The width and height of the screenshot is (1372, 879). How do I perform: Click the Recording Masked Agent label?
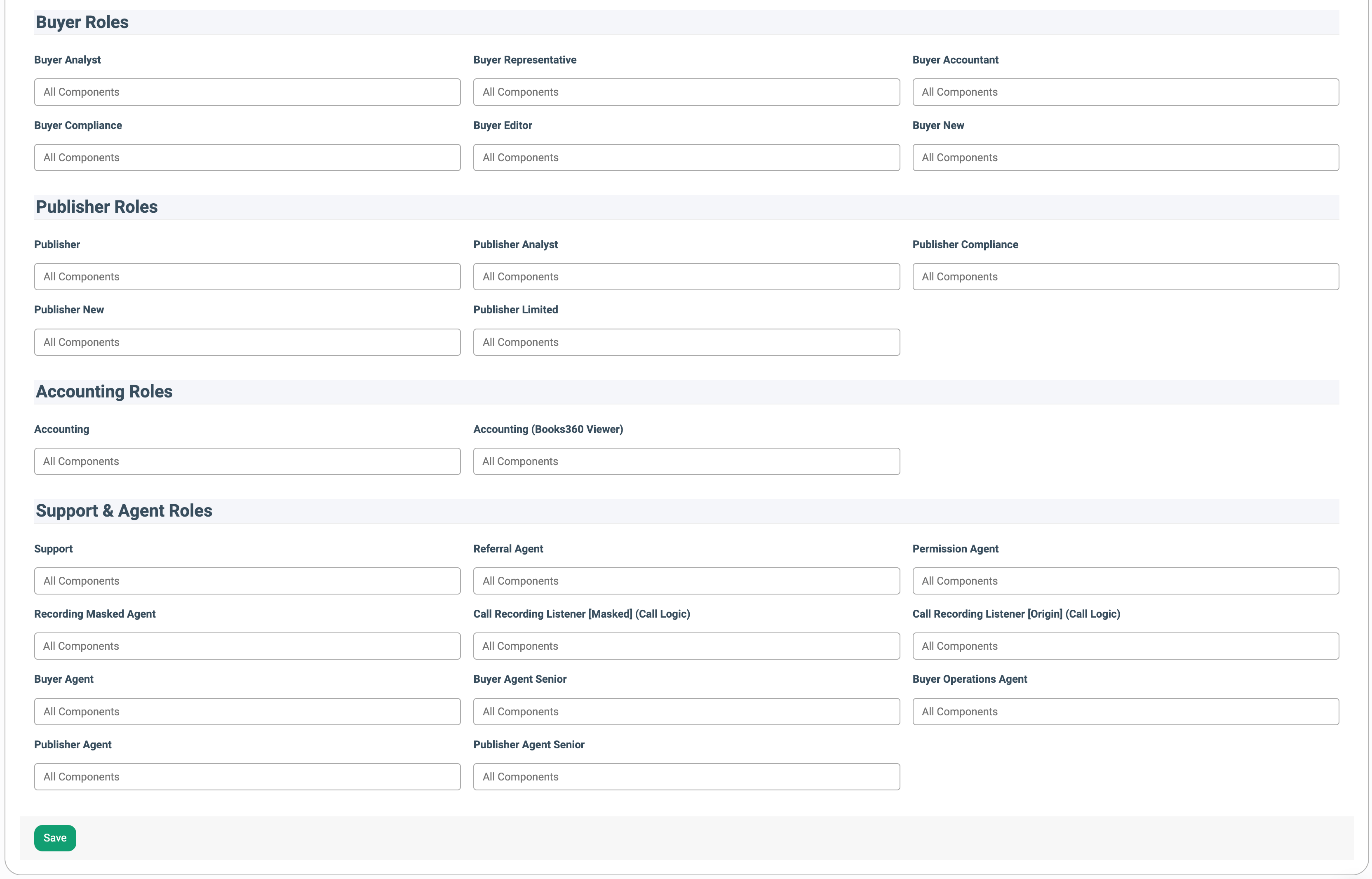[x=95, y=614]
